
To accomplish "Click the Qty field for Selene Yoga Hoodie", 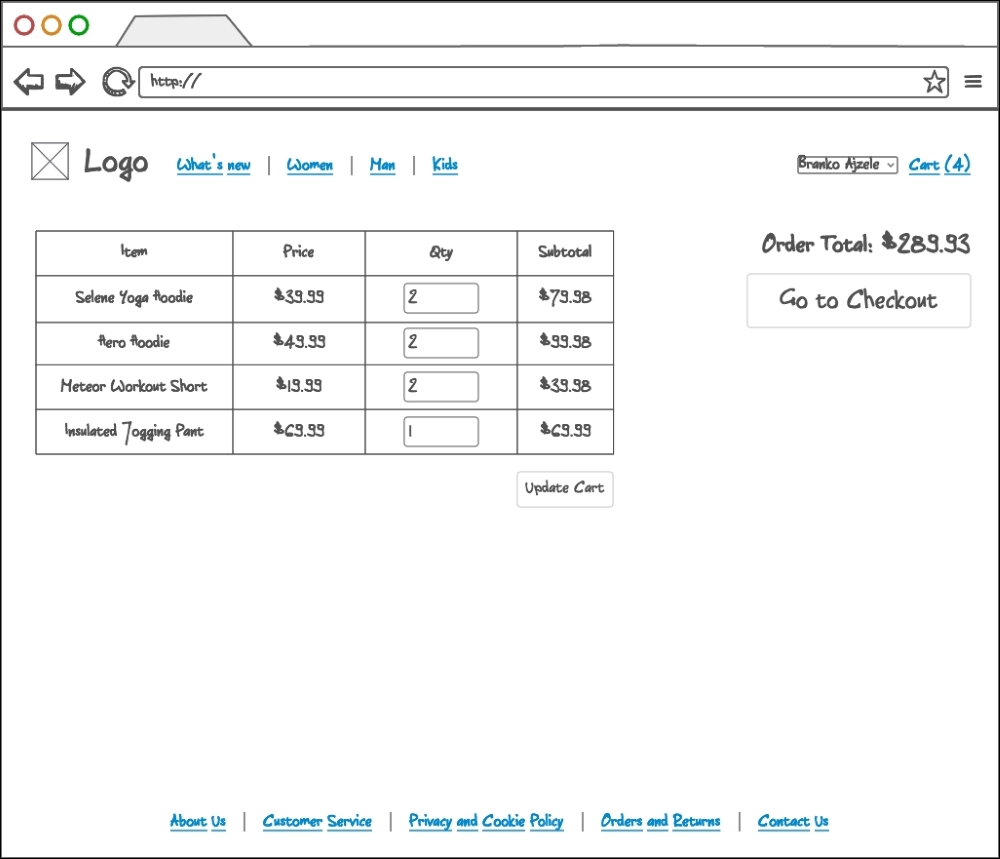I will pos(441,297).
